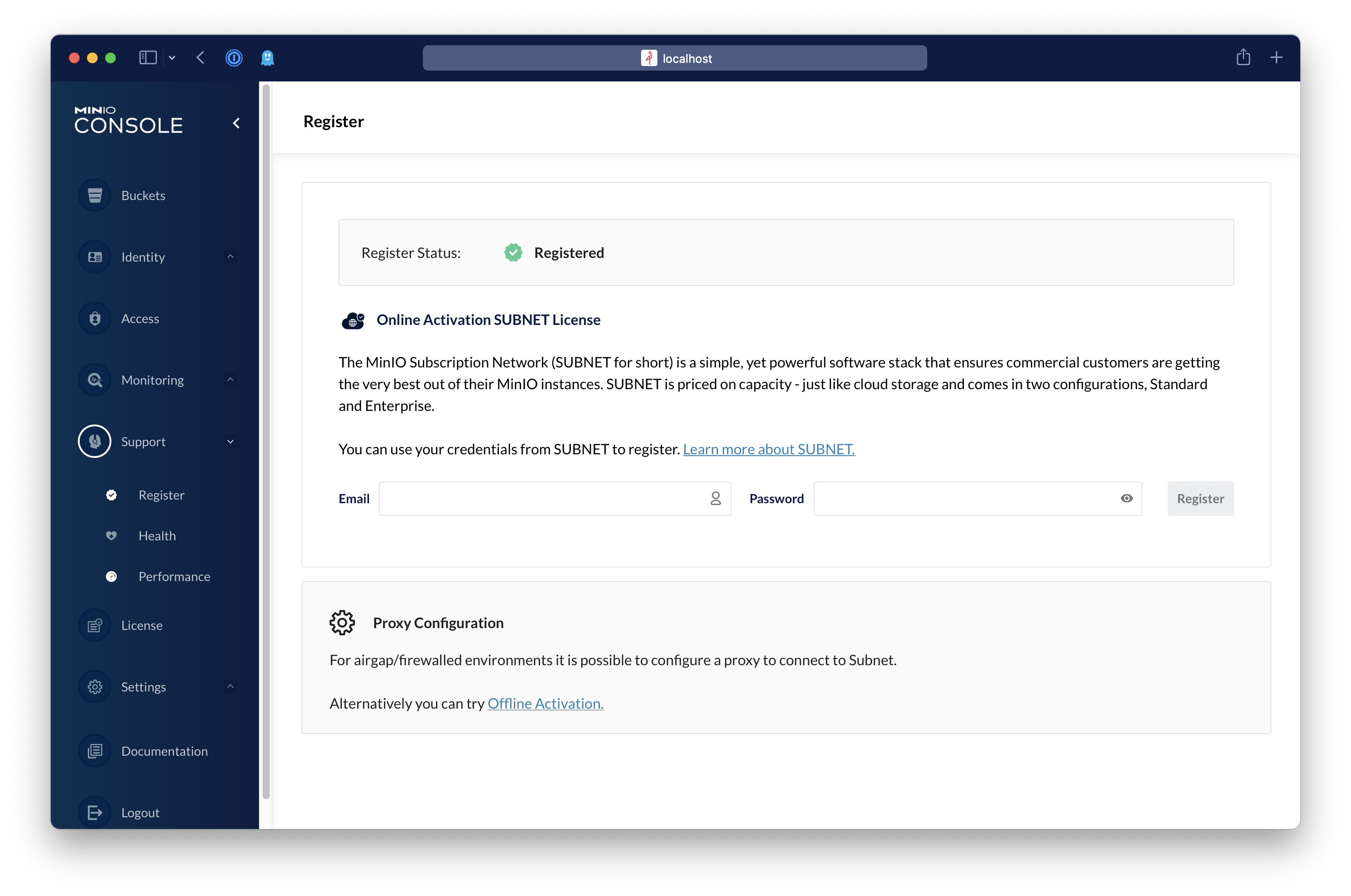Go back with Safari back arrow
The height and width of the screenshot is (896, 1351).
201,58
